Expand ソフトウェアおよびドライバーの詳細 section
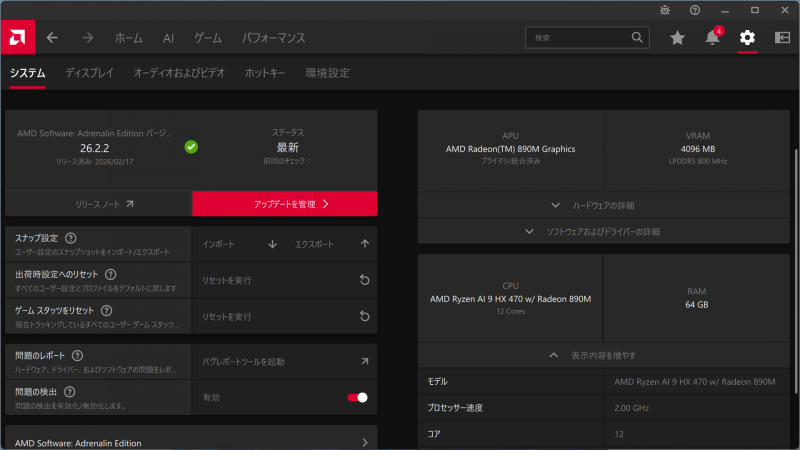The height and width of the screenshot is (450, 800). click(x=604, y=232)
